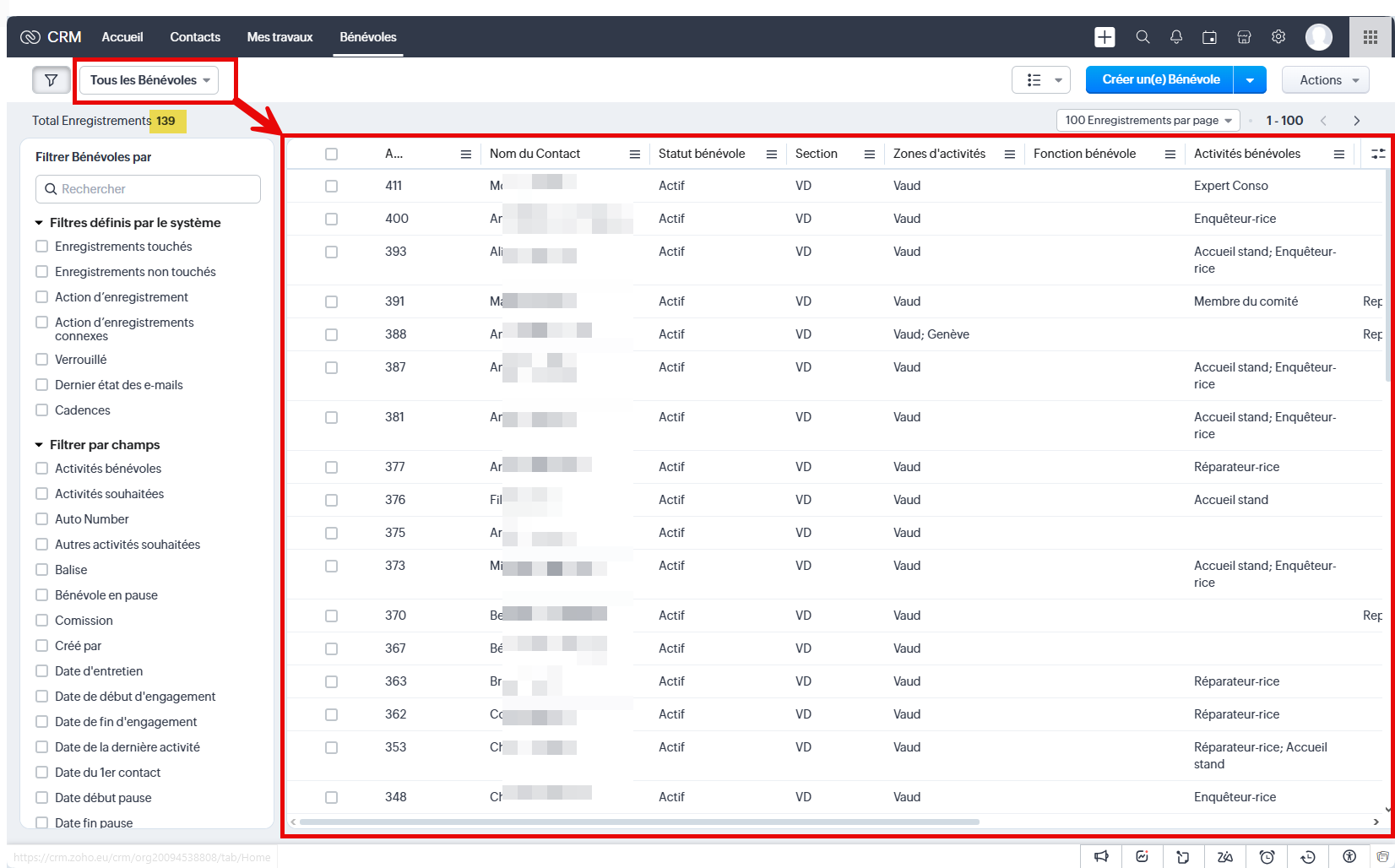
Task: Open the apps grid launcher
Action: click(1371, 37)
